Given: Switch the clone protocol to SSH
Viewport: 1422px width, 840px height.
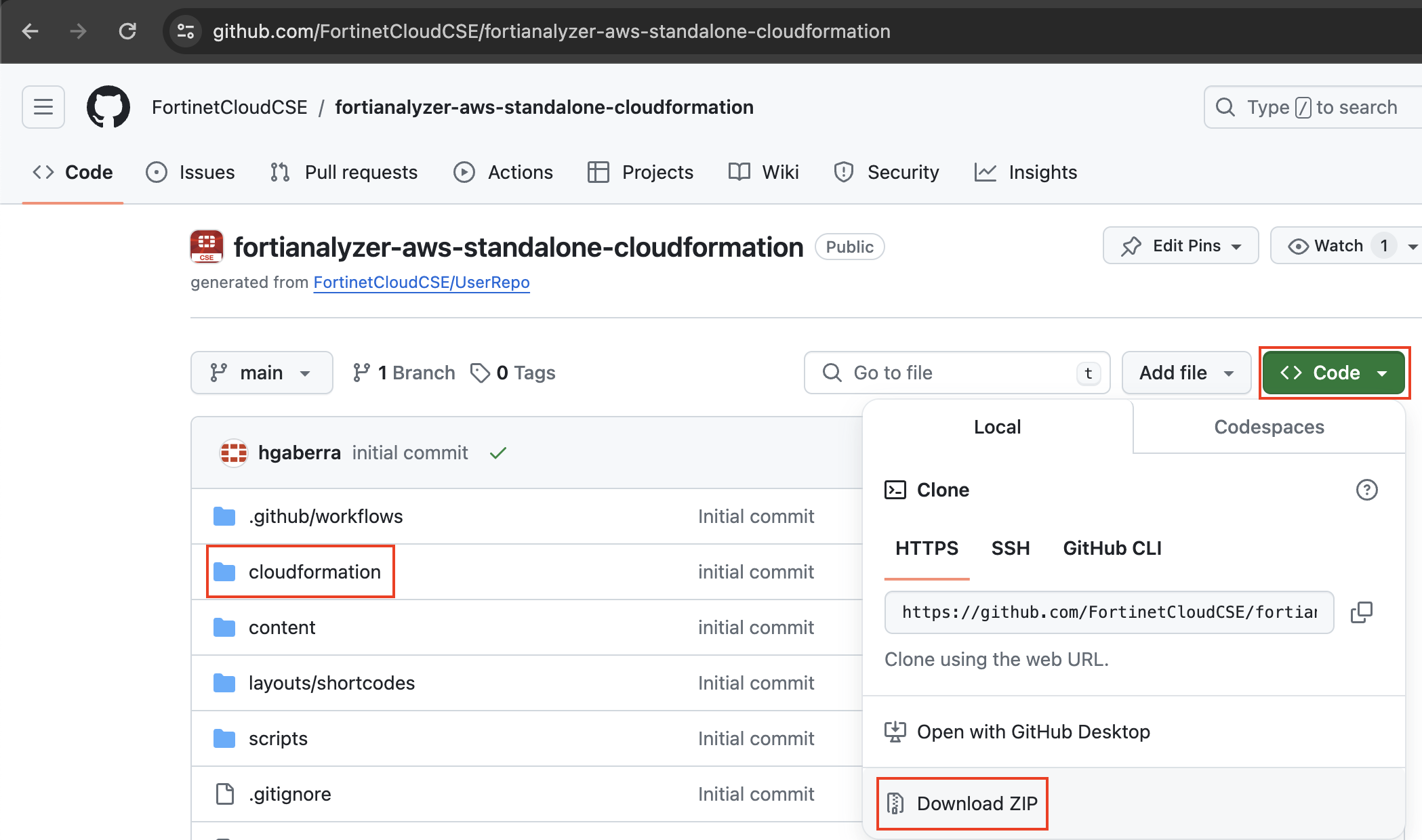Looking at the screenshot, I should (1011, 548).
